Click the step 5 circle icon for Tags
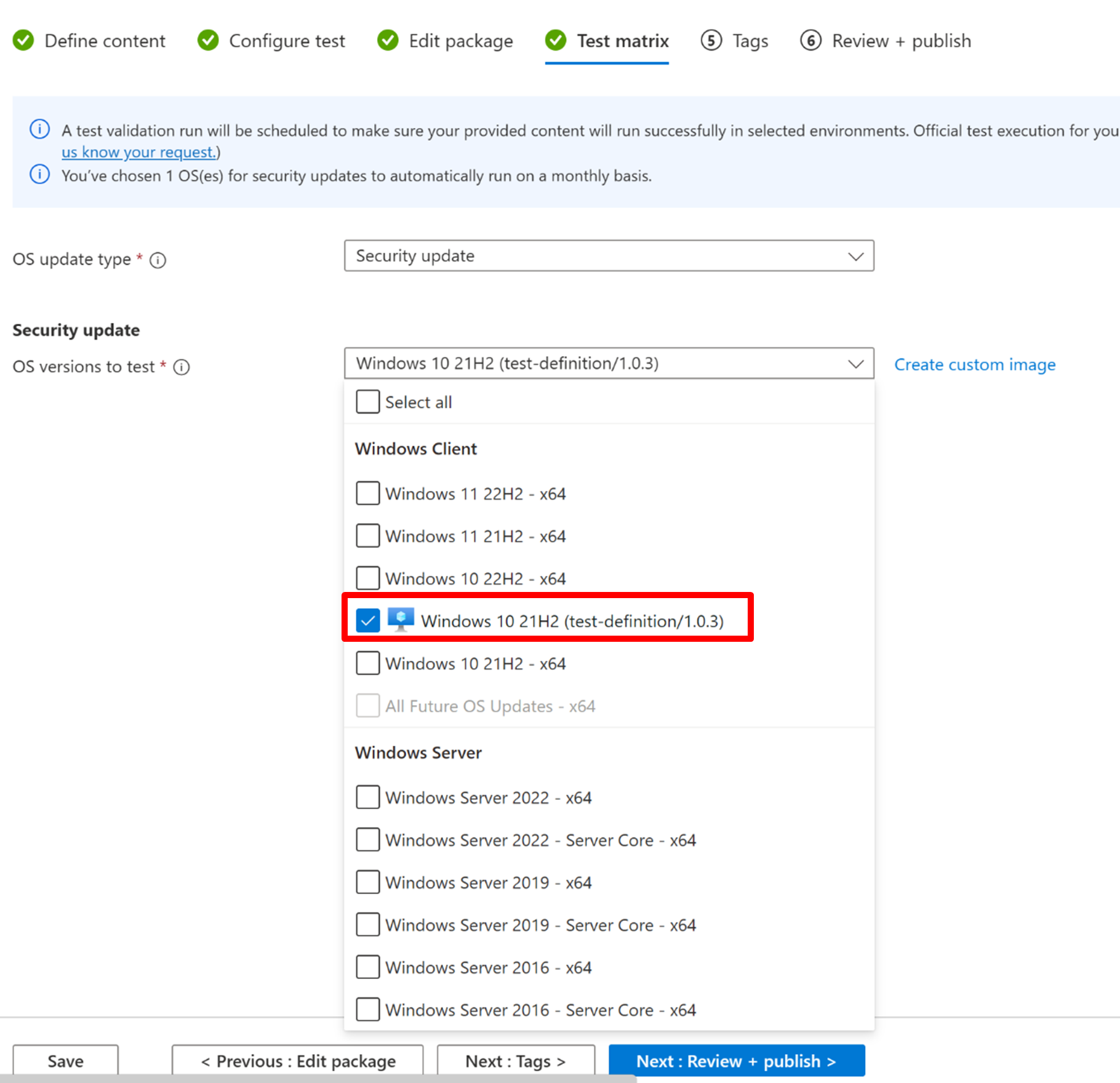This screenshot has height=1083, width=1120. (711, 41)
